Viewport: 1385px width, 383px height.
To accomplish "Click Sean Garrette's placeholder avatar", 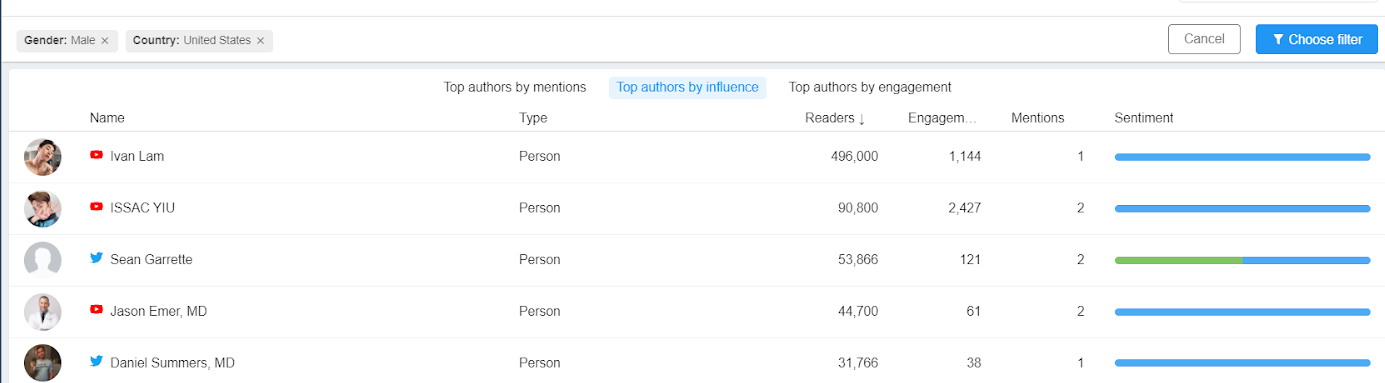I will pos(43,260).
